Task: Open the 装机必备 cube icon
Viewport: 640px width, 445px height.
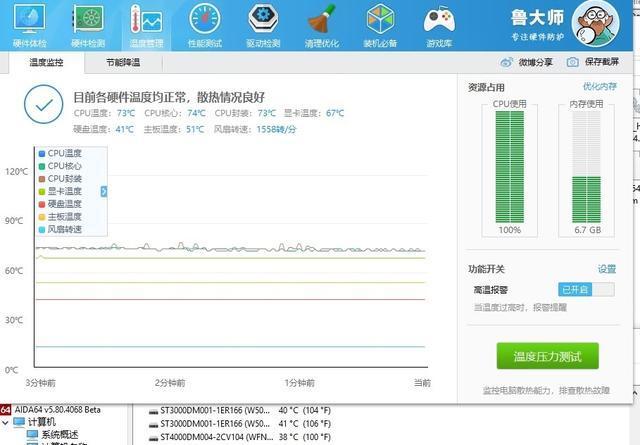Action: (x=380, y=19)
